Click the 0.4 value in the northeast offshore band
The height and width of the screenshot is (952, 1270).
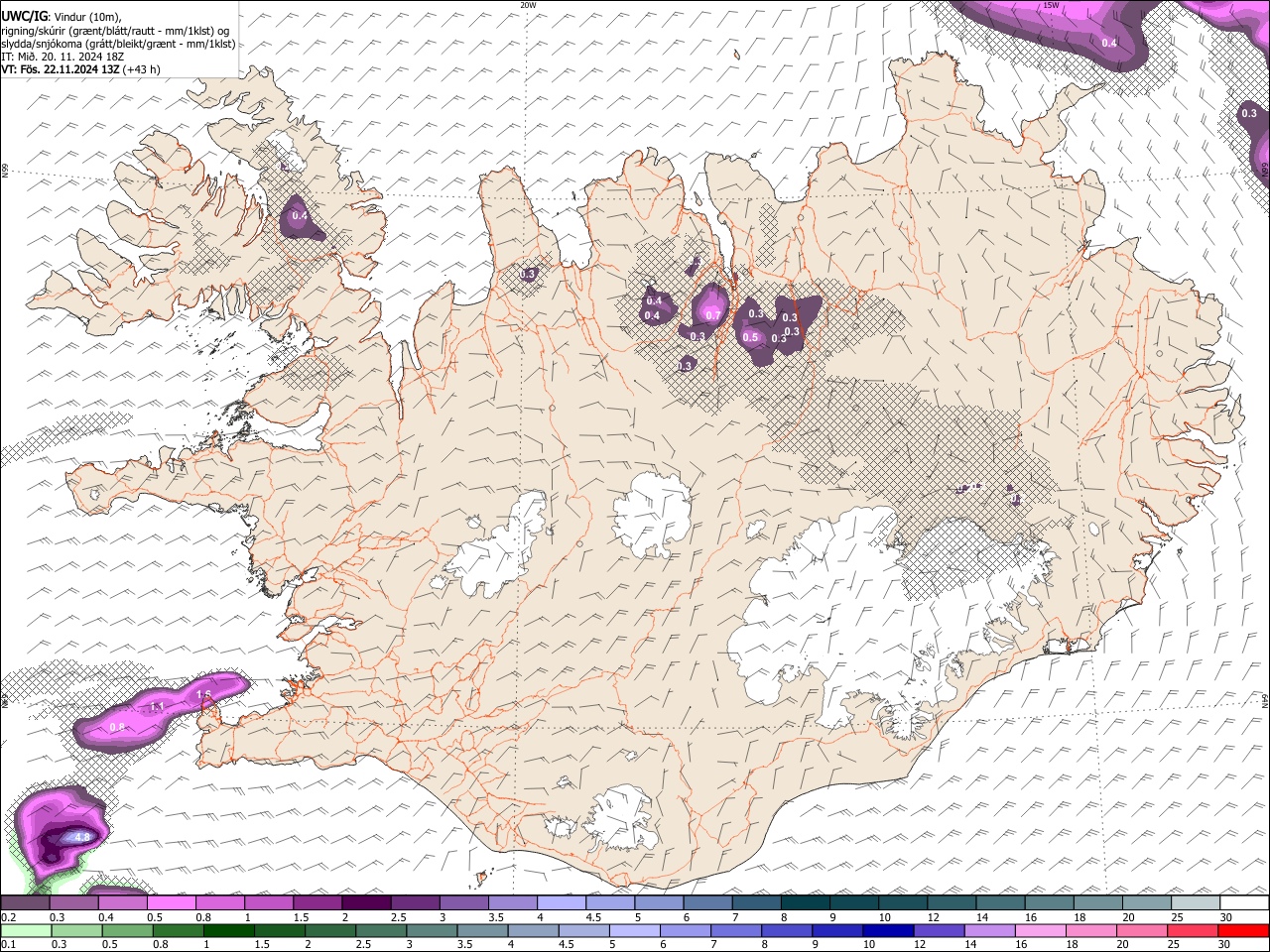click(x=1109, y=43)
